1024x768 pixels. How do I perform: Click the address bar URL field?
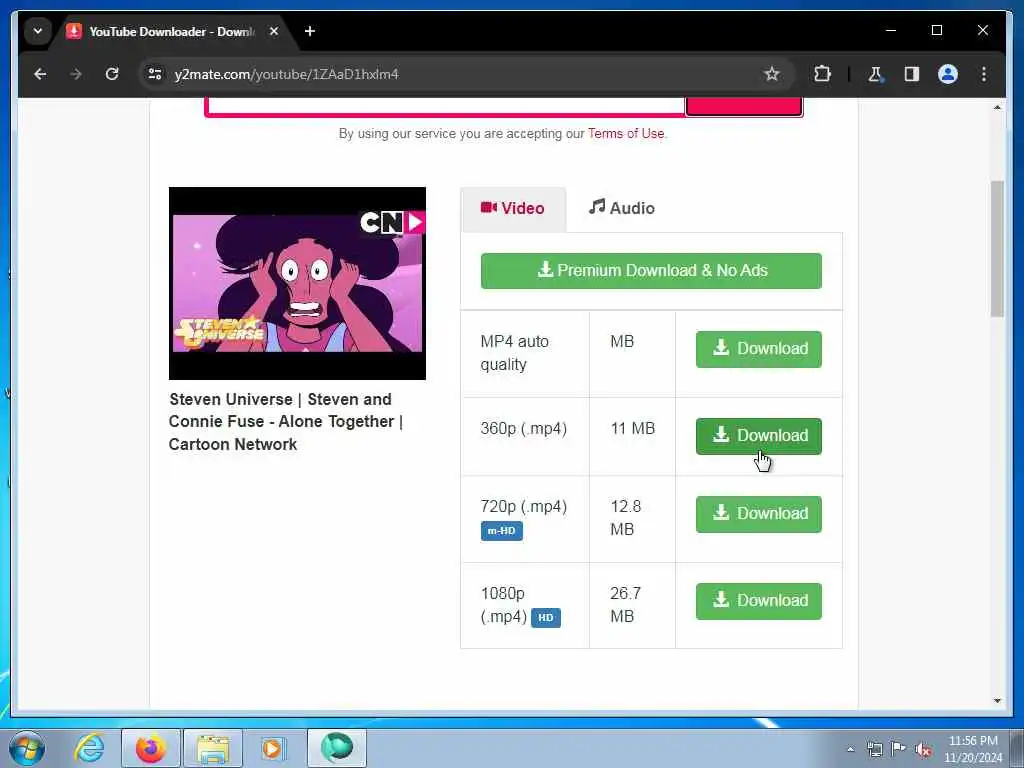pyautogui.click(x=457, y=74)
